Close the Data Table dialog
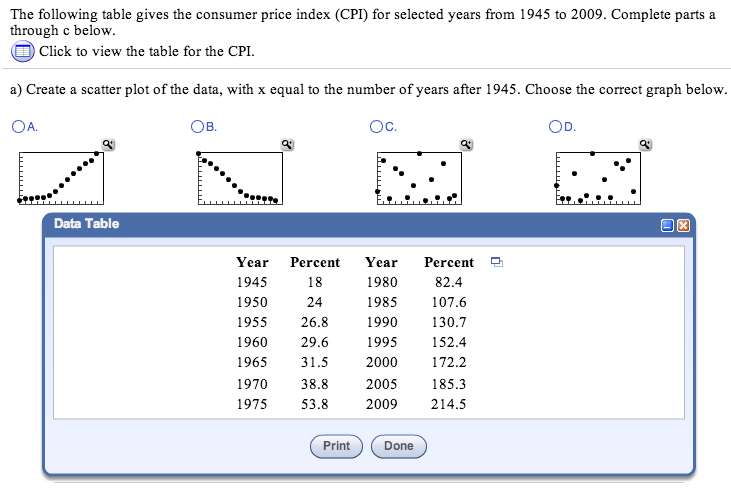Viewport: 731px width, 491px height. coord(683,224)
